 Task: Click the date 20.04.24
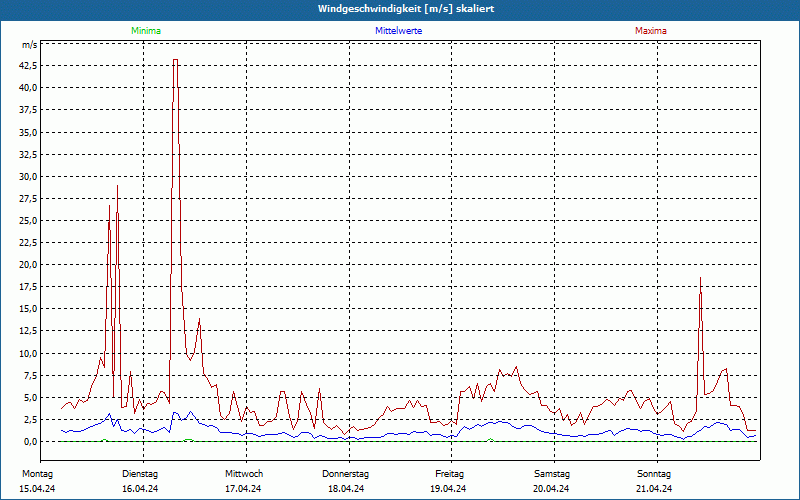coord(551,489)
